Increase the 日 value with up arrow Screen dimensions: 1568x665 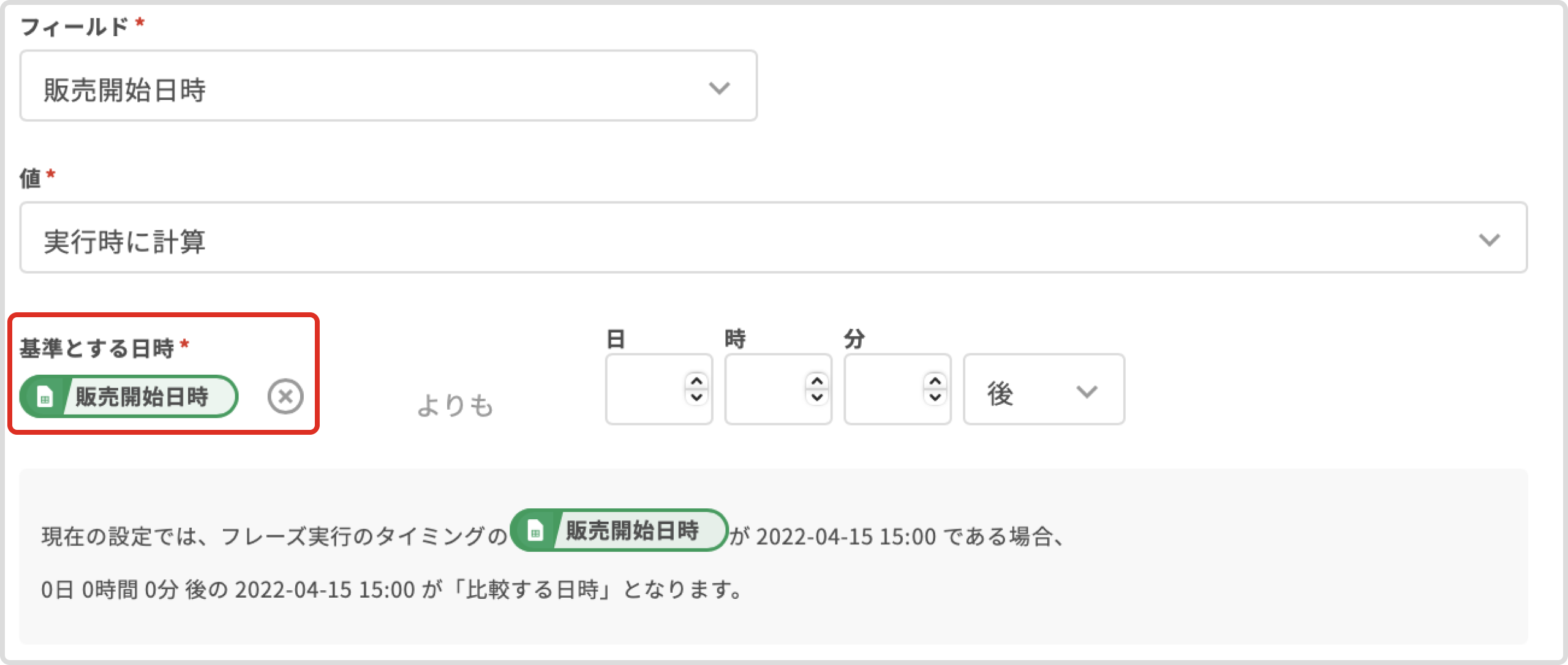(x=696, y=381)
